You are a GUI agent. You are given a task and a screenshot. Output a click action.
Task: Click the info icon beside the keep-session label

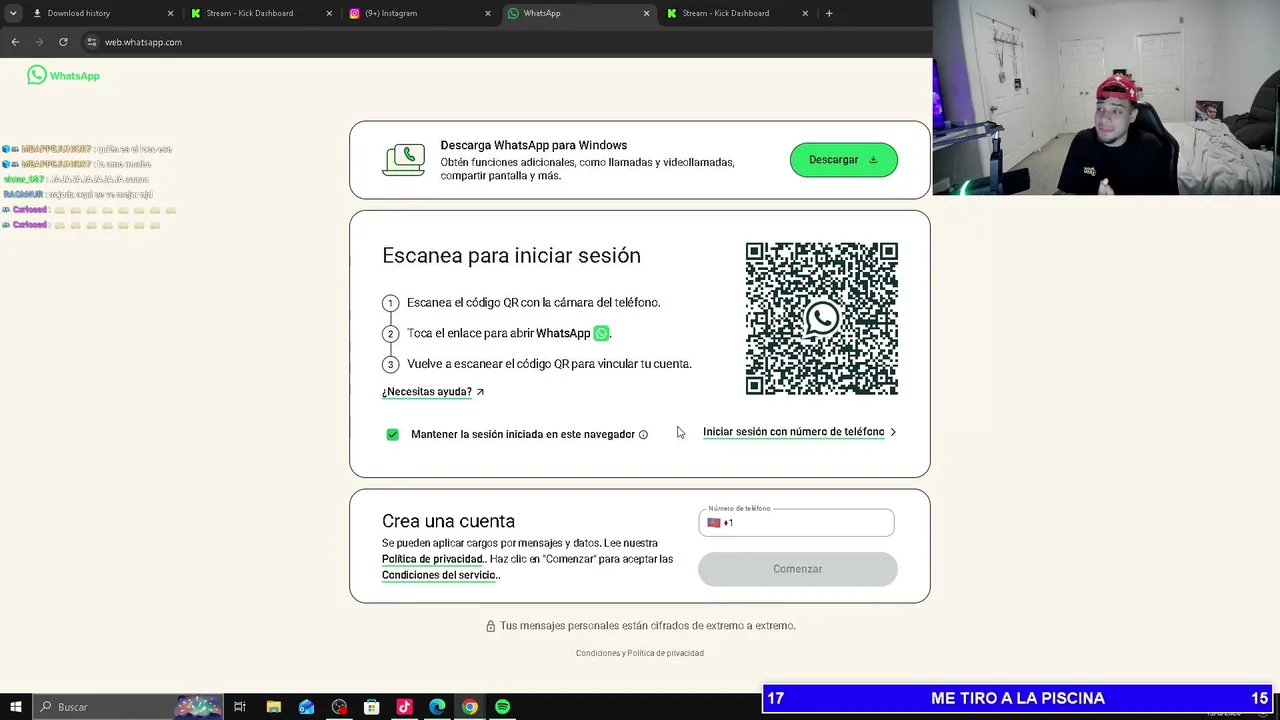(643, 434)
